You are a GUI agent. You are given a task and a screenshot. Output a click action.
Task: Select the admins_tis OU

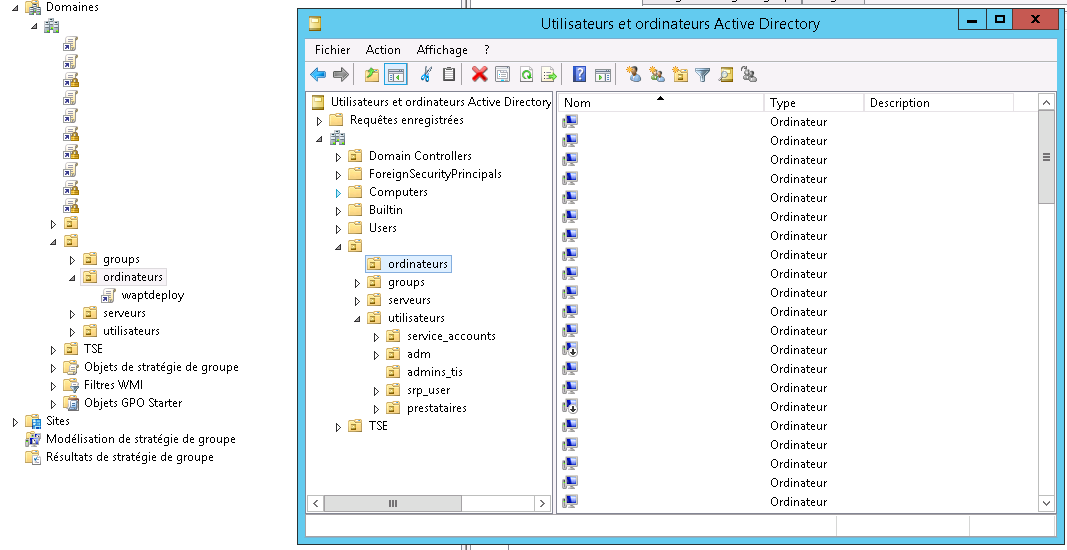pos(434,372)
